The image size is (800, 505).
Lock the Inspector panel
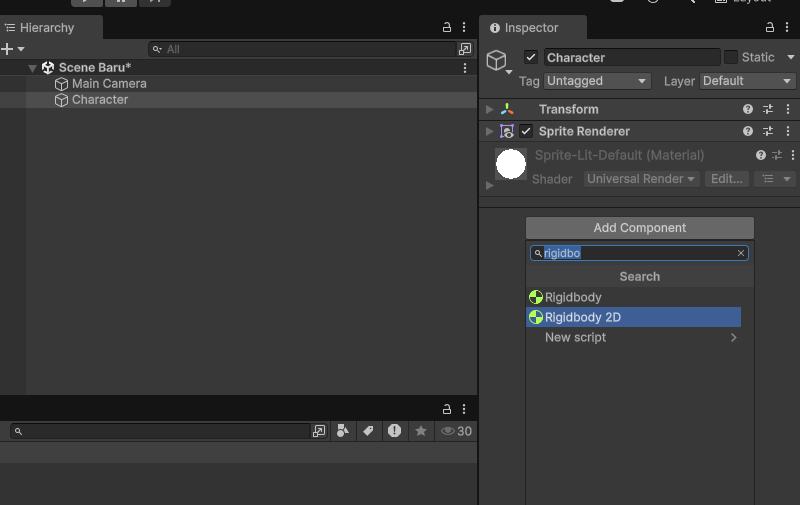(x=769, y=28)
